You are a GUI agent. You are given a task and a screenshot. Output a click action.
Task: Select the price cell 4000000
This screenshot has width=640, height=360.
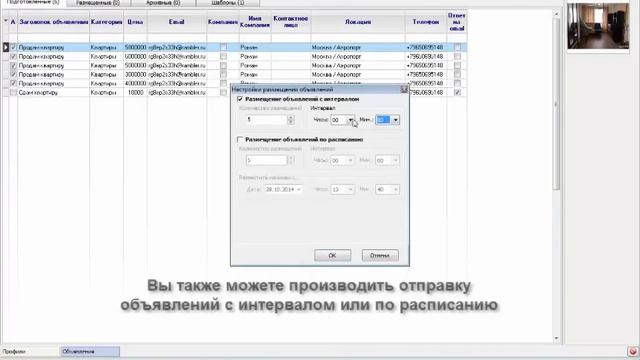click(x=135, y=83)
